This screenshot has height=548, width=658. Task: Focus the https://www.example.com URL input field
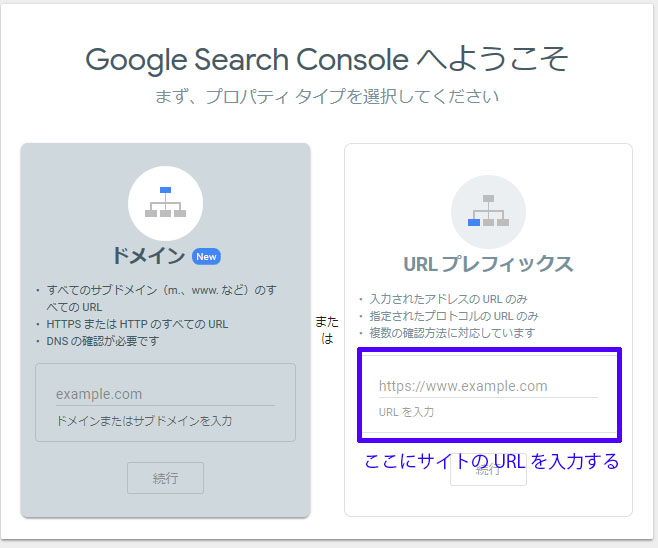(488, 386)
